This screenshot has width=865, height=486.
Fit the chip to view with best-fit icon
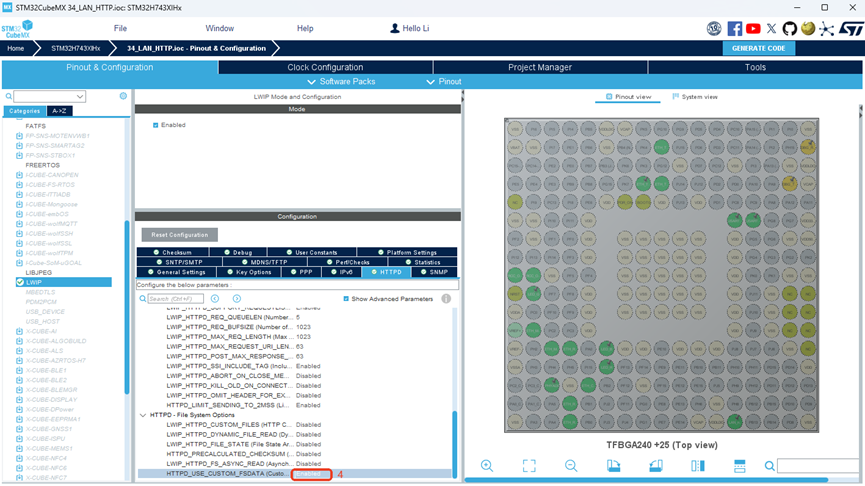pos(529,466)
